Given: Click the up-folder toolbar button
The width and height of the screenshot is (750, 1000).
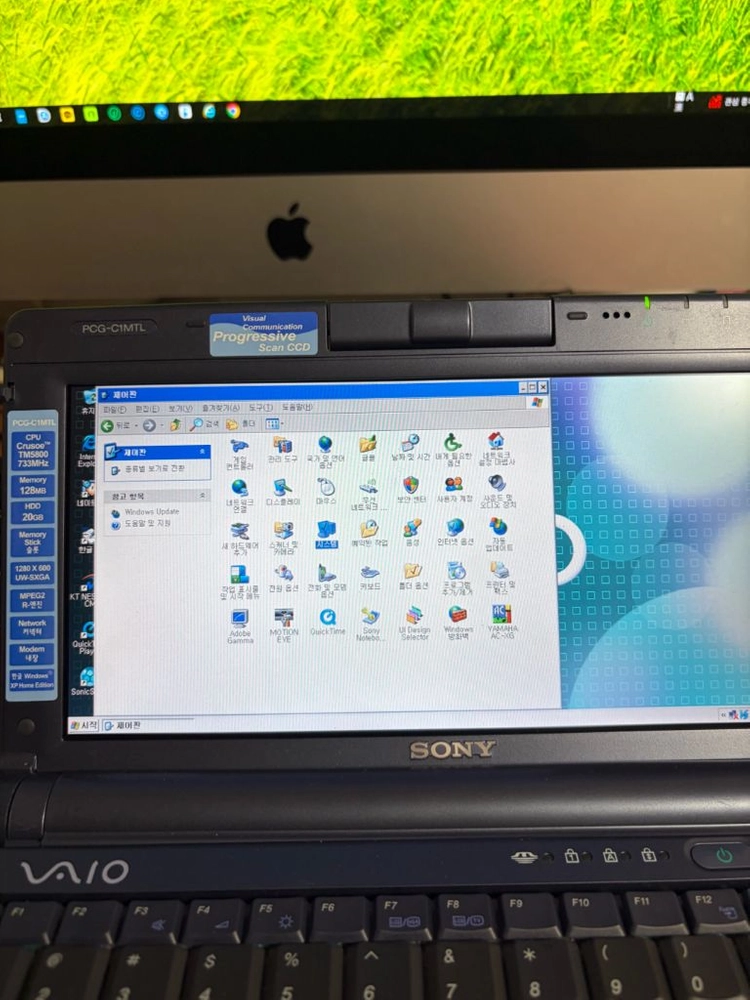Looking at the screenshot, I should click(175, 425).
